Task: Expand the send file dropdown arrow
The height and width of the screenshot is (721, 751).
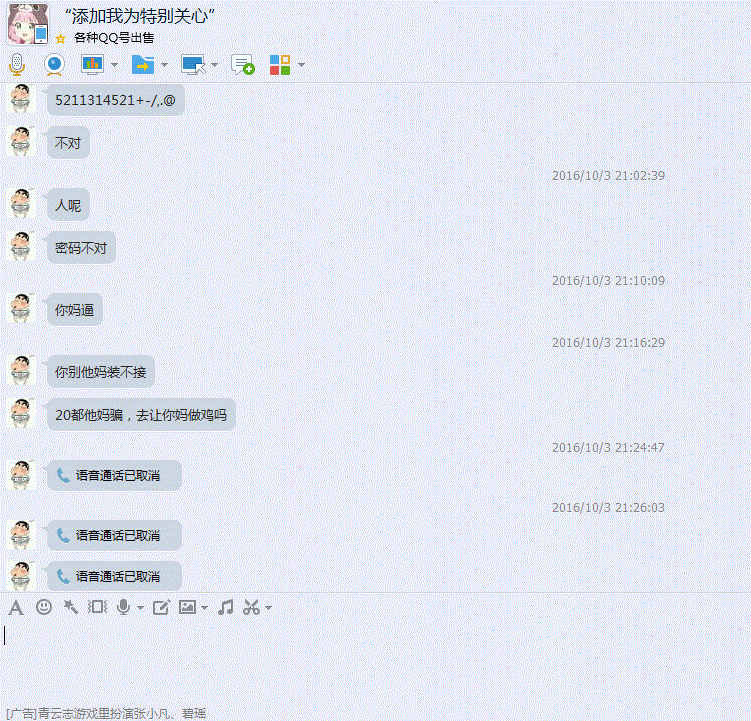Action: tap(164, 65)
